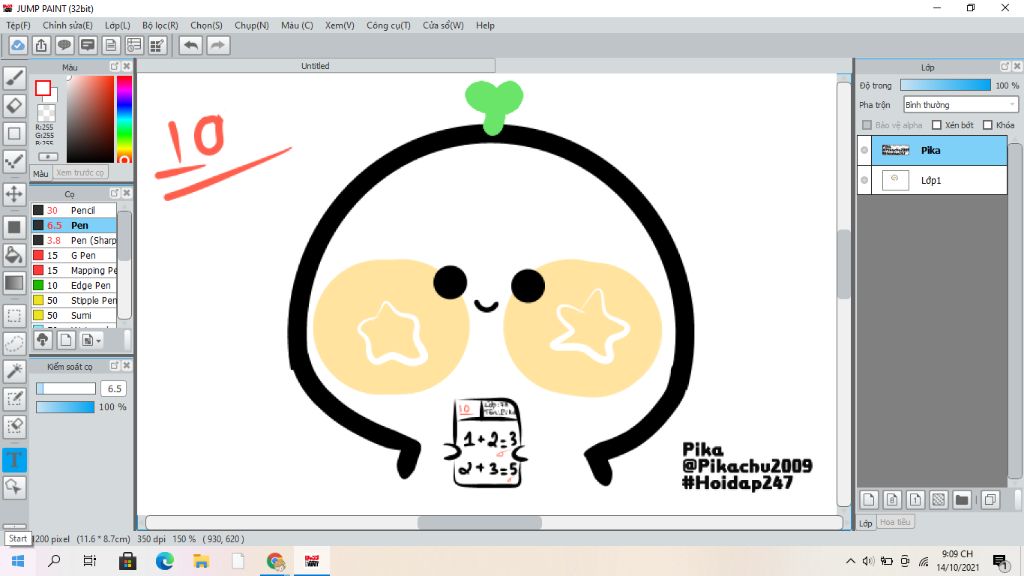Select the Fill rectangle tool

pos(14,227)
